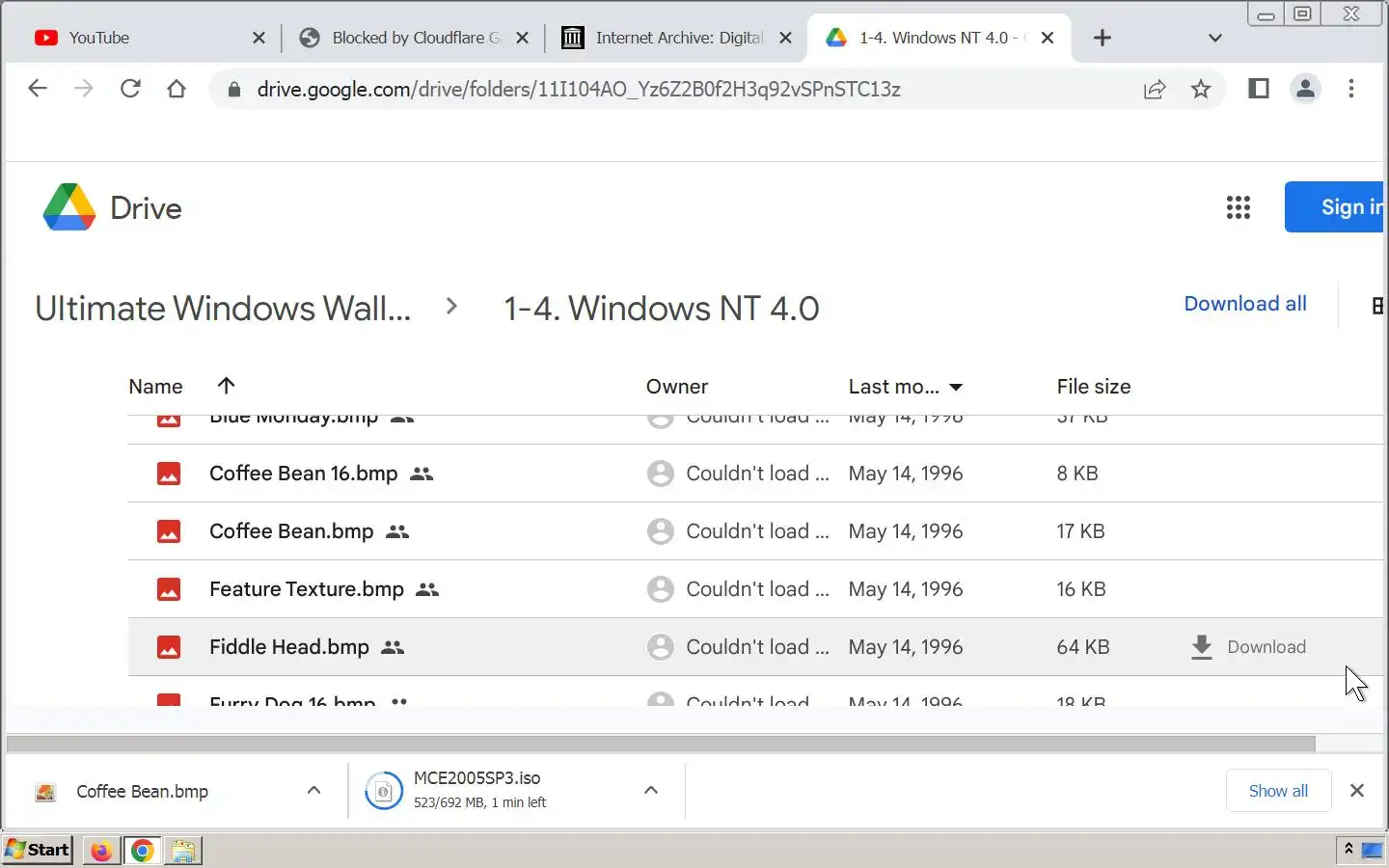
Task: Expand options for MCE2005SP3.iso download
Action: (x=651, y=790)
